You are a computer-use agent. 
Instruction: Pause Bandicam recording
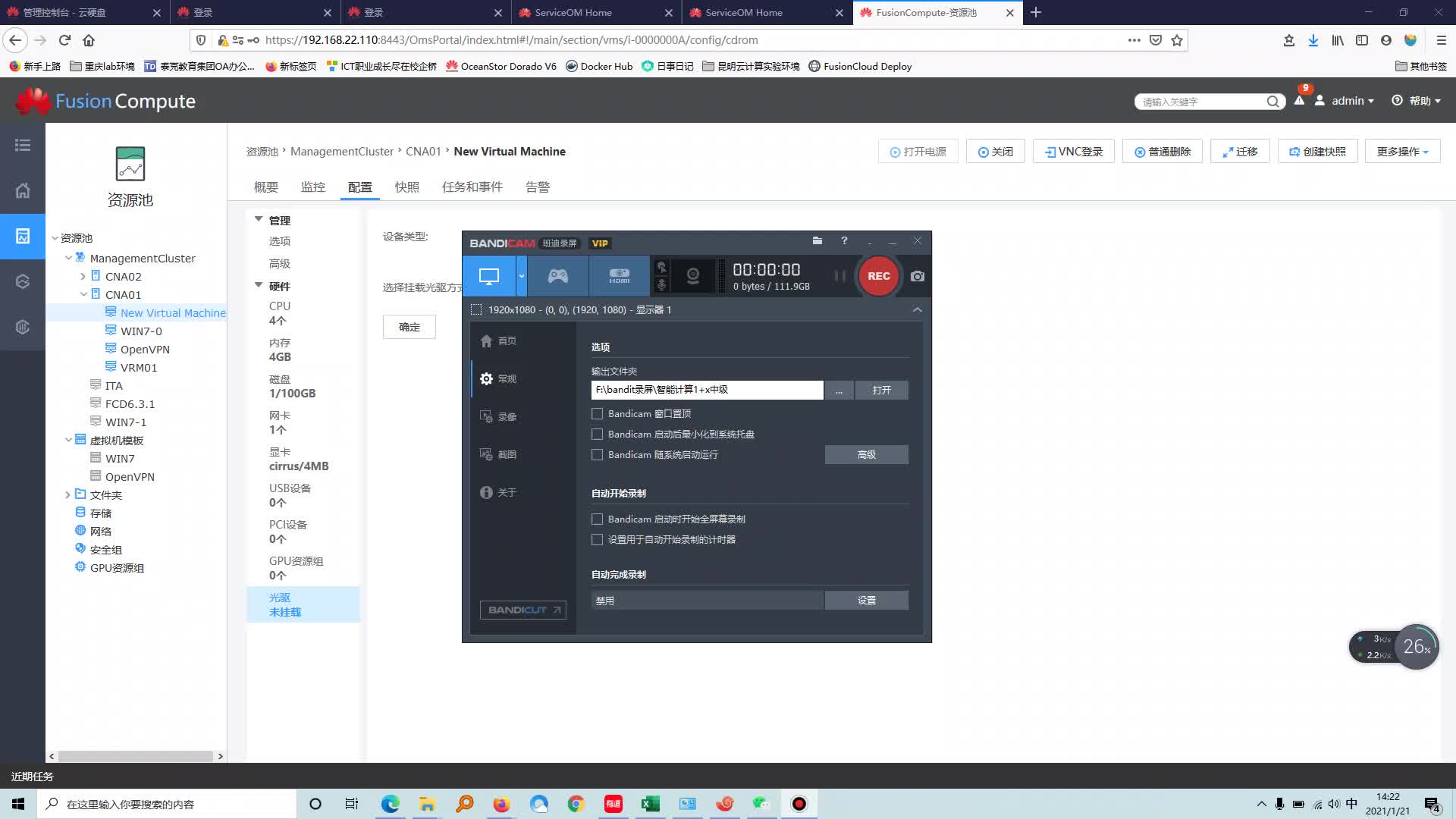tap(839, 276)
